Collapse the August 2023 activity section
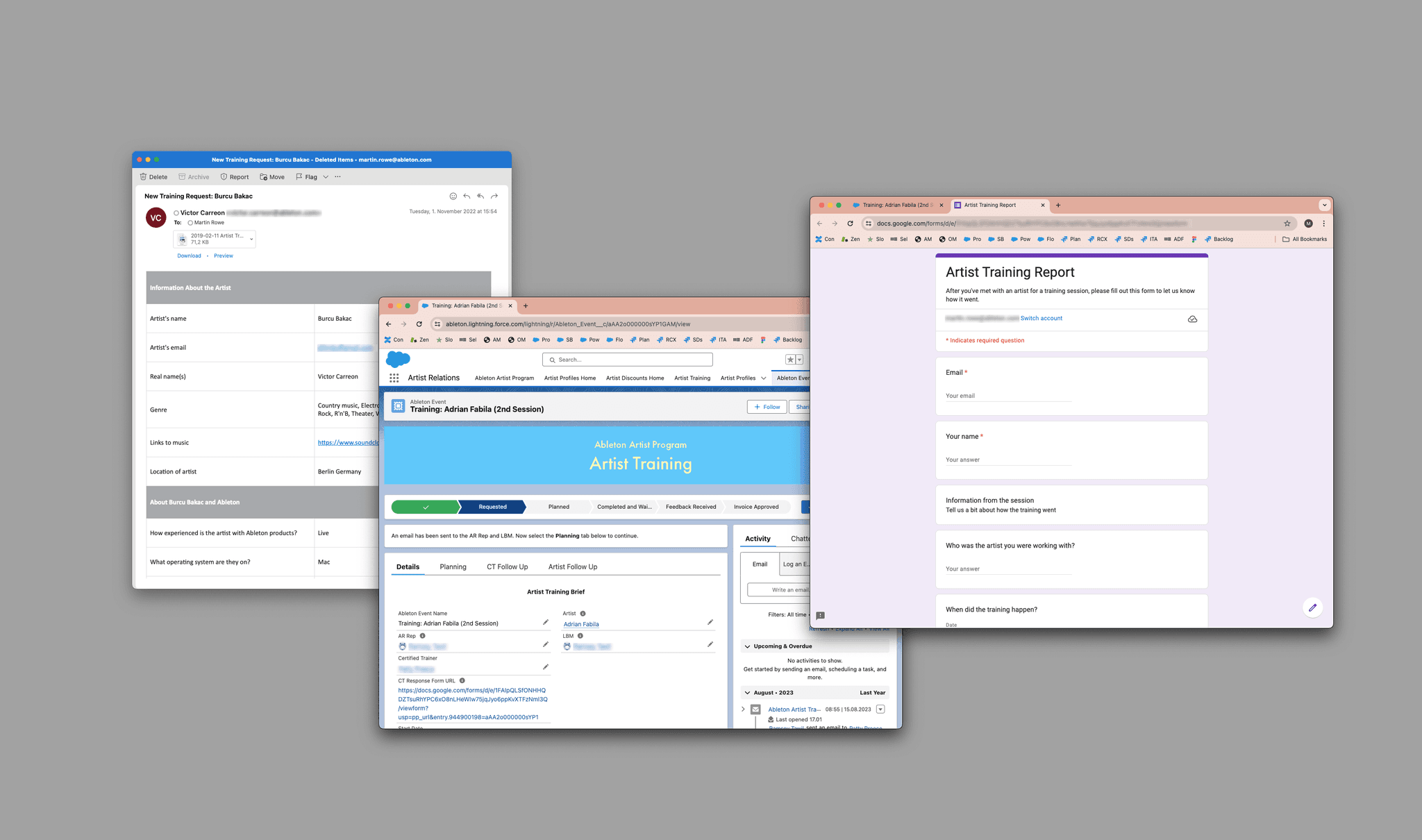The height and width of the screenshot is (840, 1422). tap(748, 693)
